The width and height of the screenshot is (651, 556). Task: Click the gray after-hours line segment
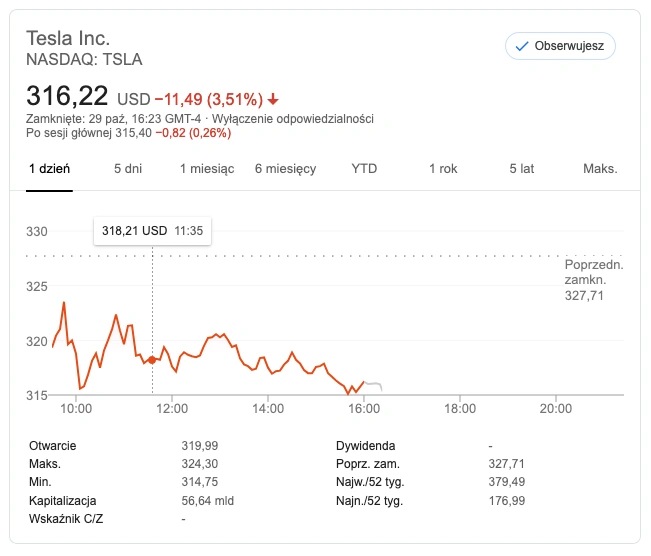click(x=373, y=385)
